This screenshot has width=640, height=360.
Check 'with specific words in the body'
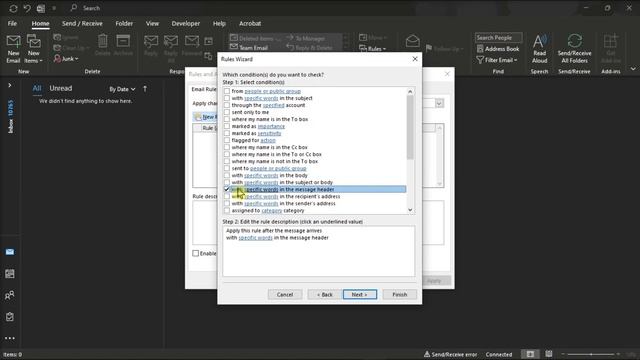coord(227,175)
